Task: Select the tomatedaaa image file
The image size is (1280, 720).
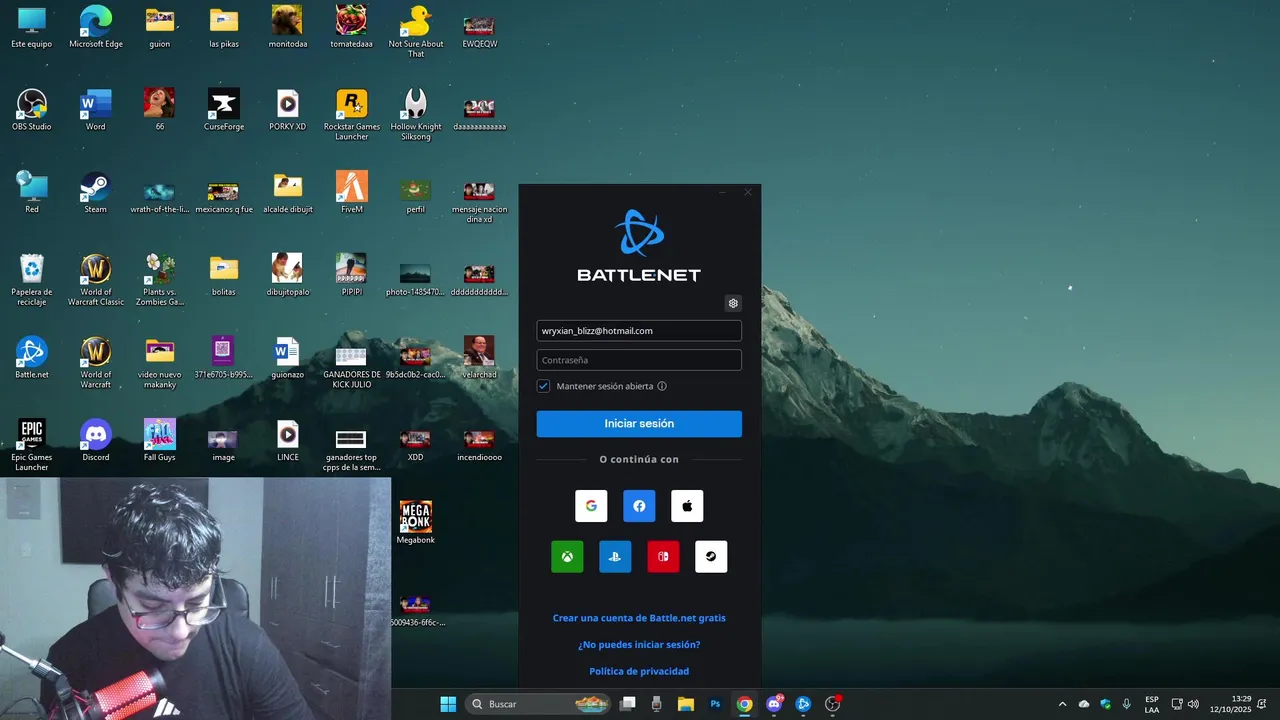Action: (x=352, y=28)
